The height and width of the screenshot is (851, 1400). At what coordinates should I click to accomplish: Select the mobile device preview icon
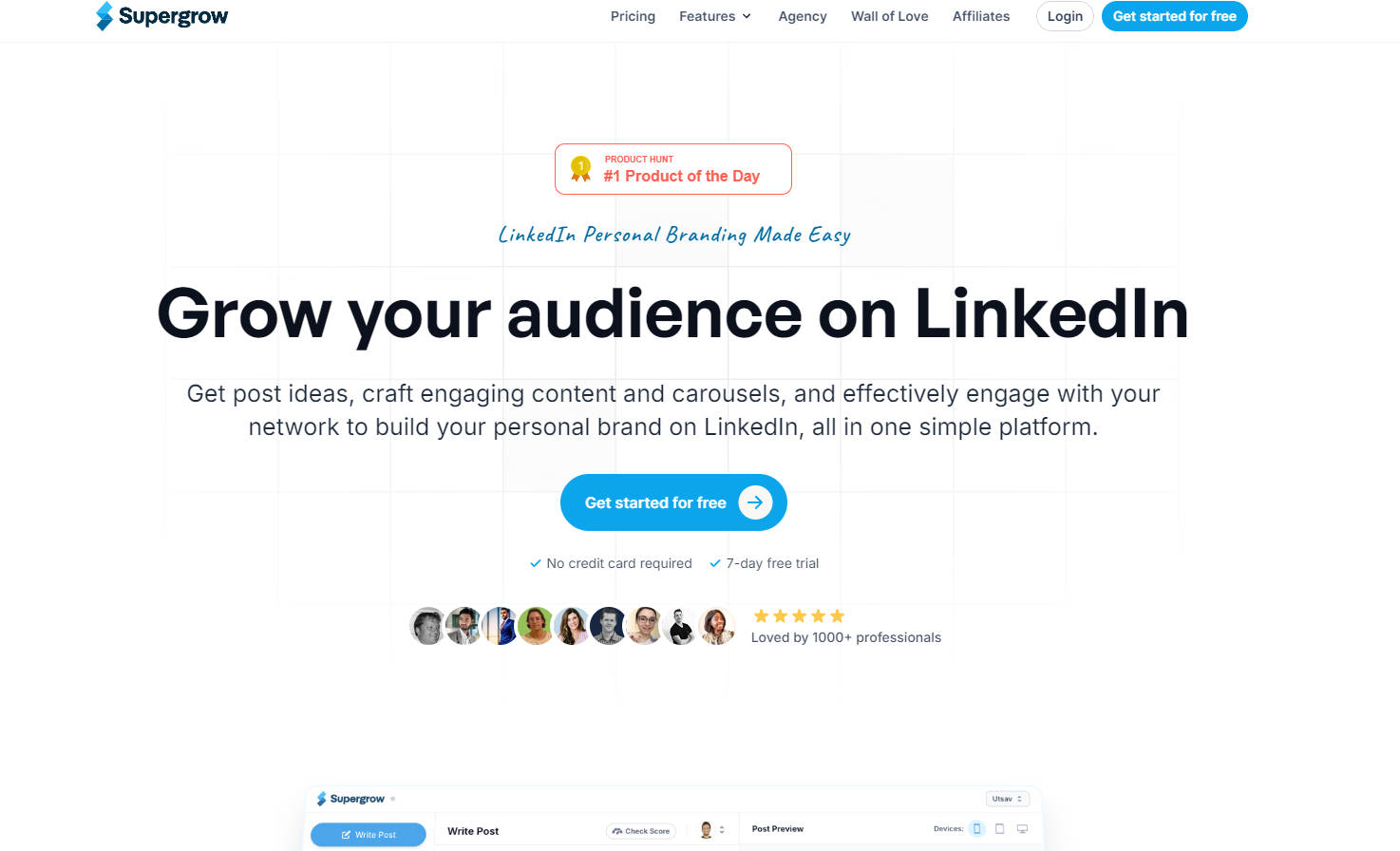pyautogui.click(x=976, y=829)
